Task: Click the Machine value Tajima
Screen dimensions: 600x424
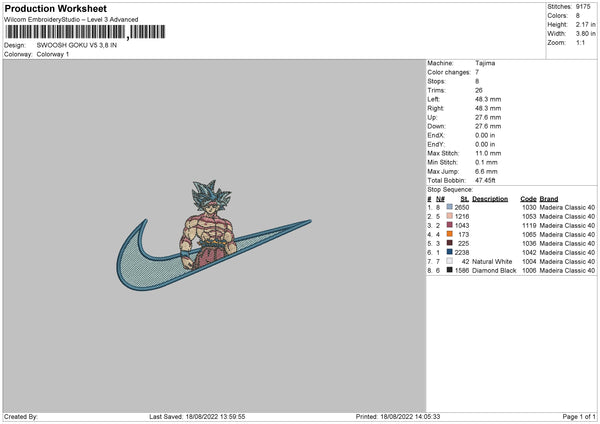Action: pos(485,63)
